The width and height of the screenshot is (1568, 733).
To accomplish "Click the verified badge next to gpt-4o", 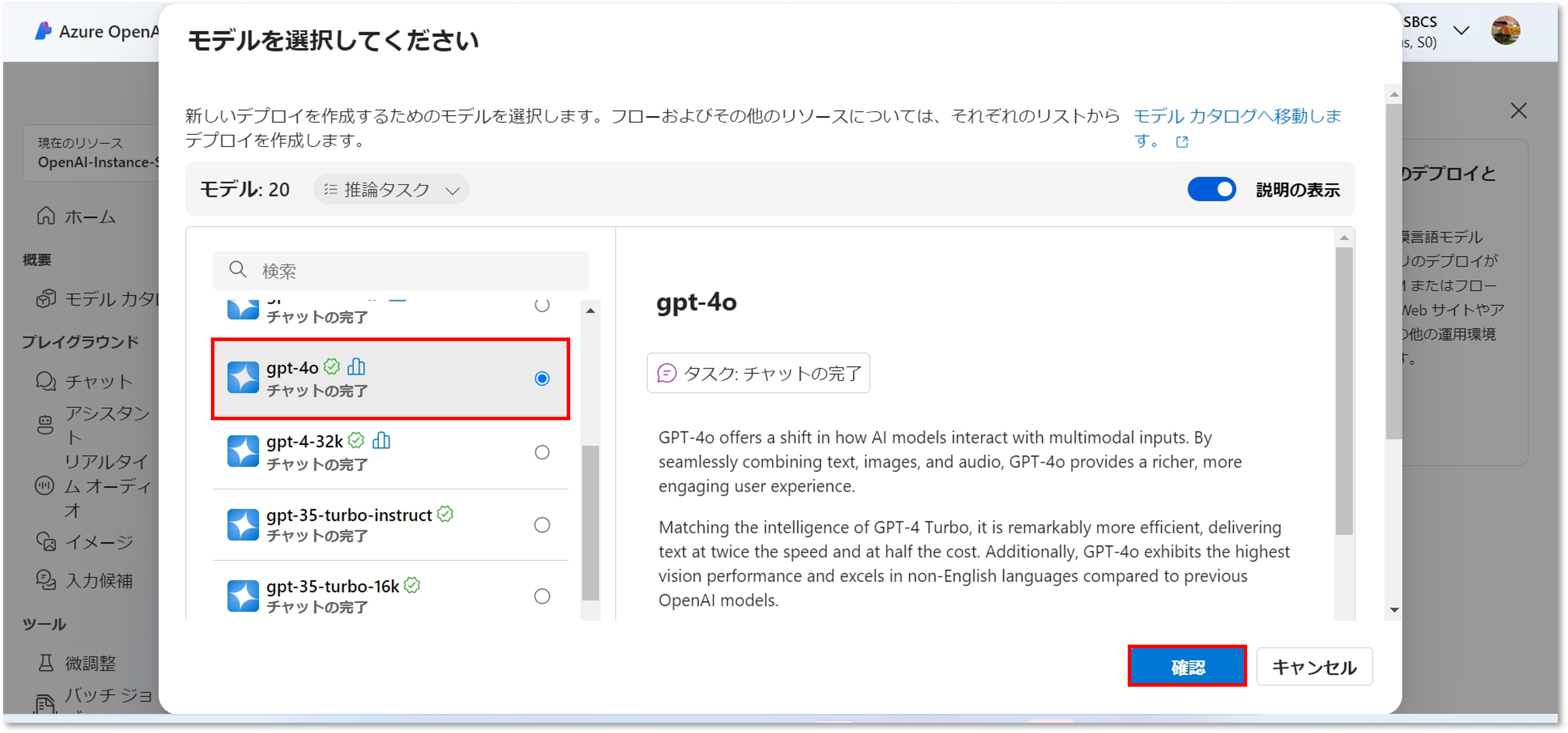I will click(332, 366).
